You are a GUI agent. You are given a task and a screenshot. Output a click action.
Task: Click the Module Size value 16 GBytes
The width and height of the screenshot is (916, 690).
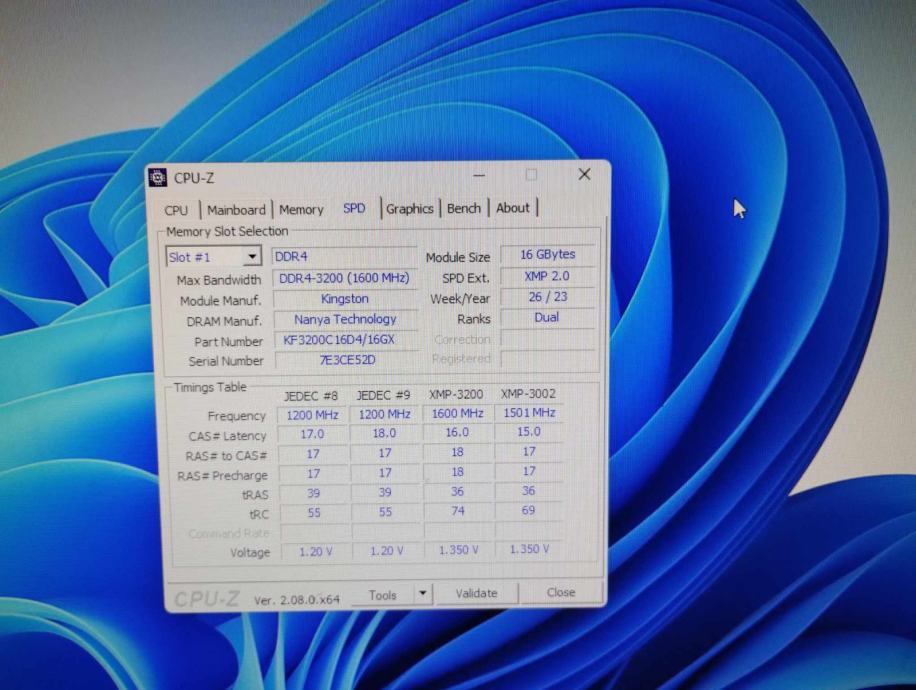(547, 254)
